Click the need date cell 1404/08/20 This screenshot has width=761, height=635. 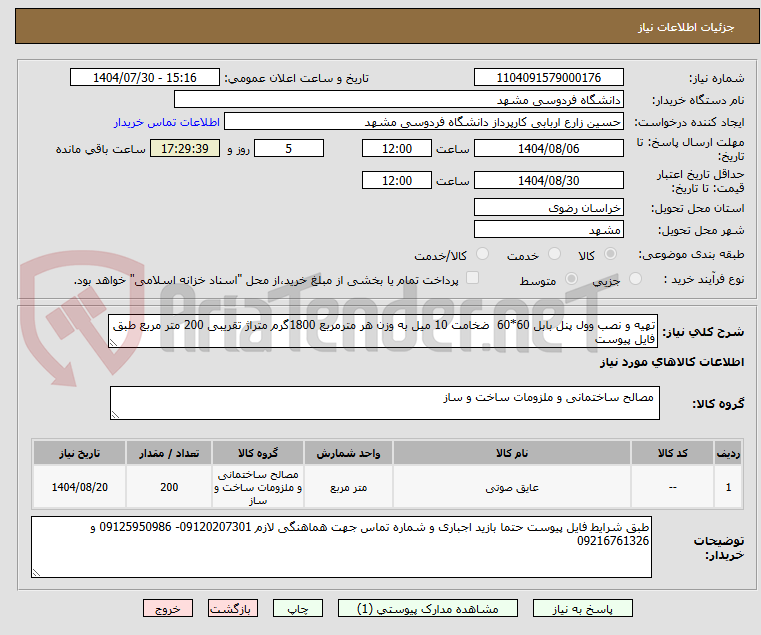[x=80, y=487]
